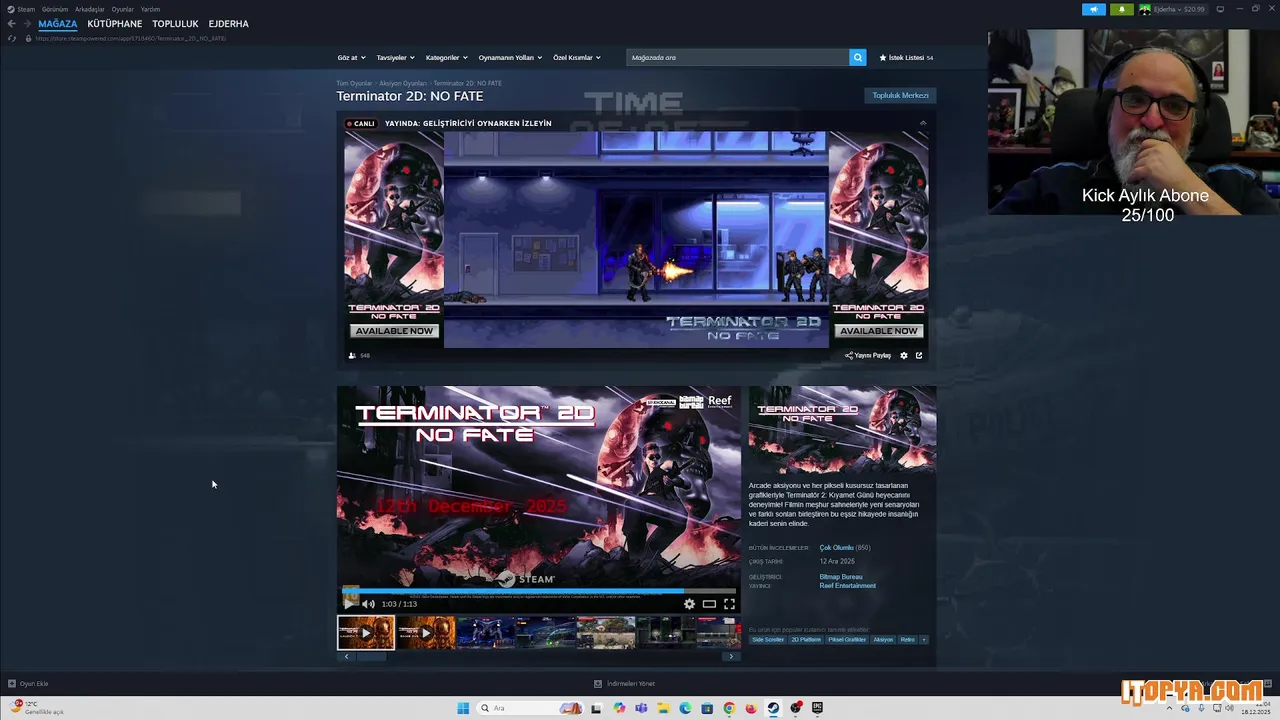Show hidden icons in the system tray
The image size is (1280, 720).
click(x=1170, y=708)
